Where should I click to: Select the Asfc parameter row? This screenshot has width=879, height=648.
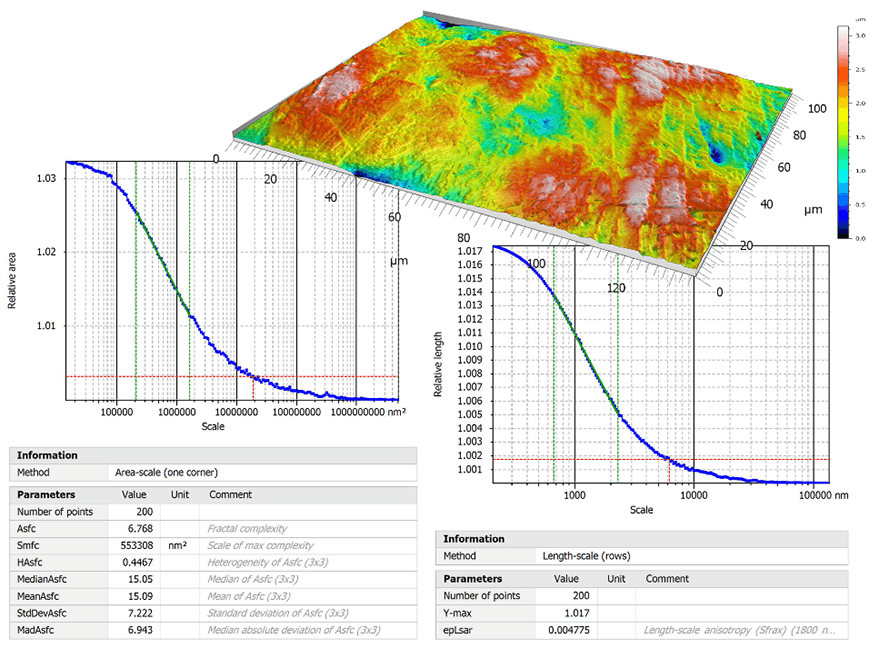tap(213, 529)
